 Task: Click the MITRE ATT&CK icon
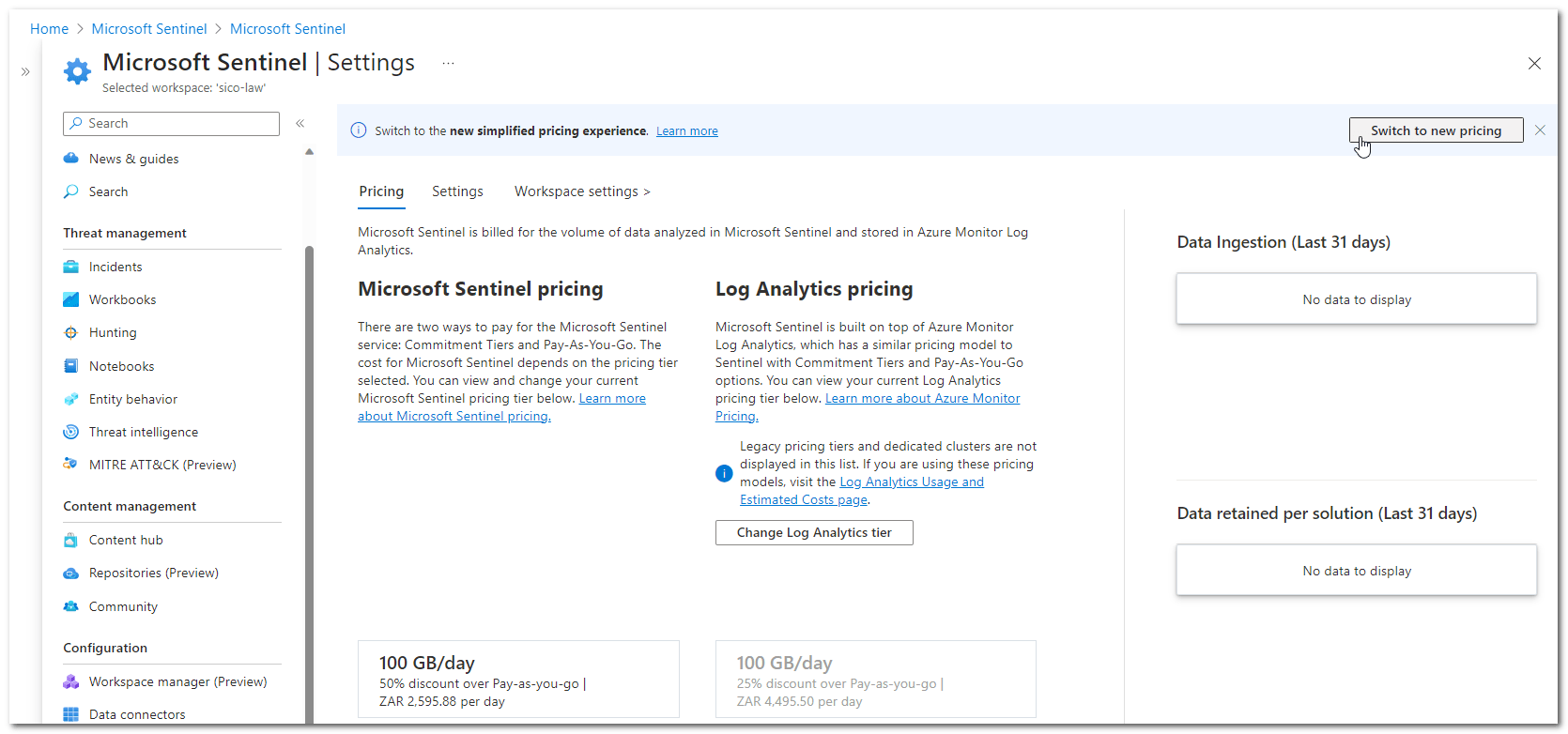70,465
